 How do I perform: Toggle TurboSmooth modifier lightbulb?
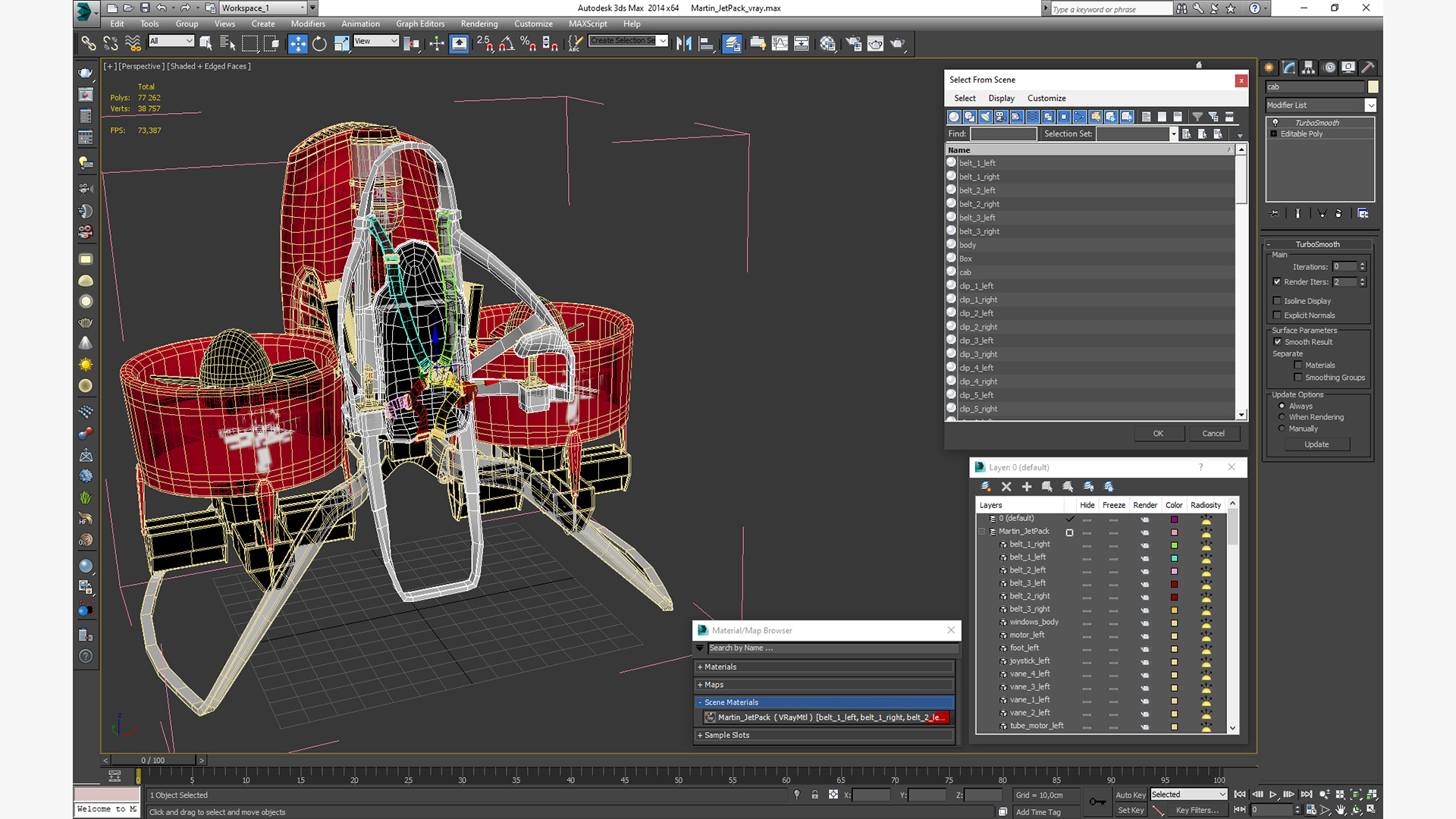pos(1275,123)
